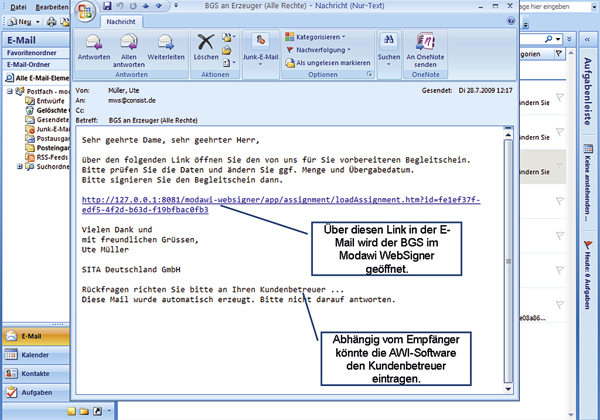Open the modawi-websigner hyperlink in message

coord(280,205)
